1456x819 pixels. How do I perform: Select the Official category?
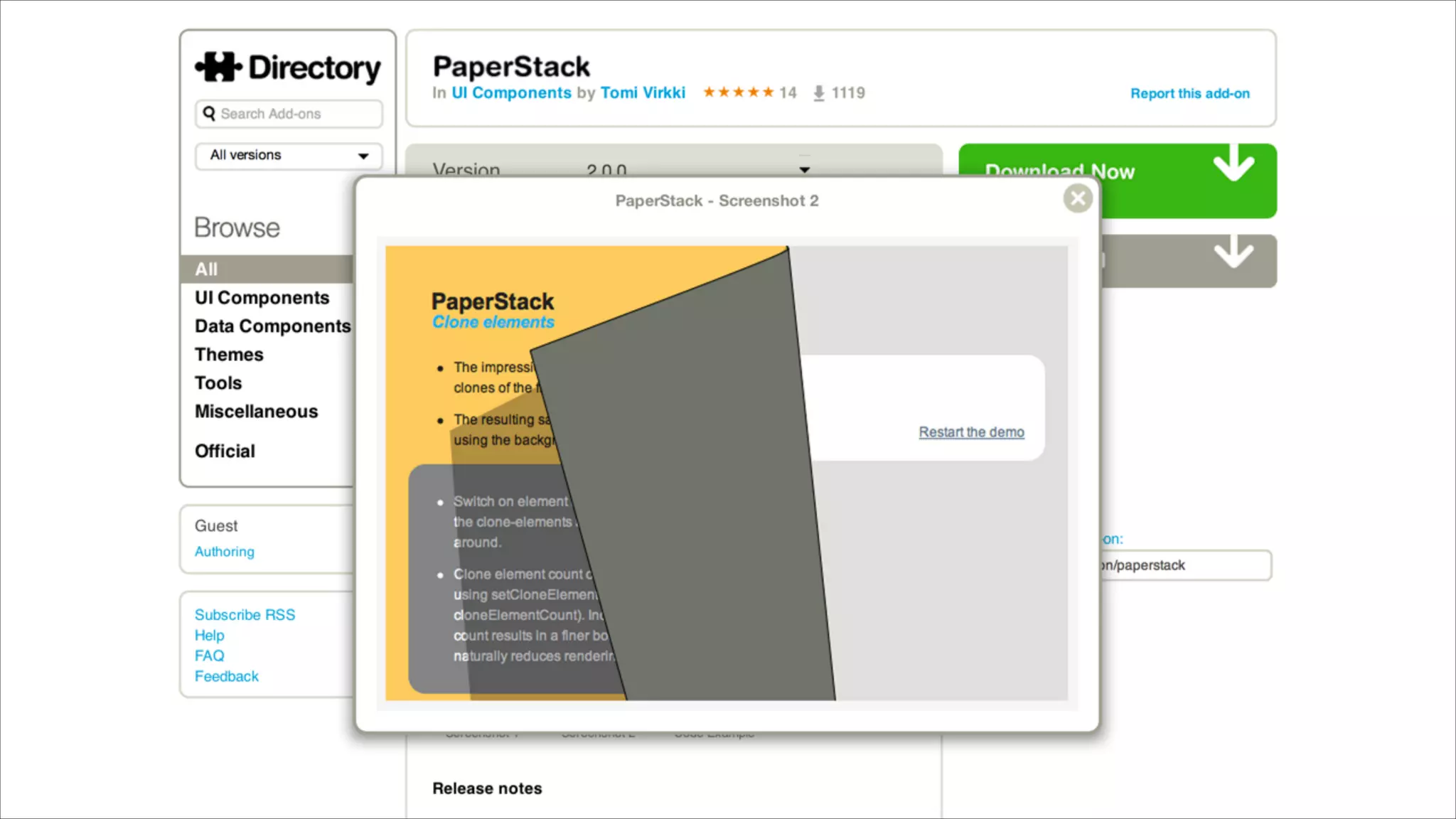click(x=225, y=451)
